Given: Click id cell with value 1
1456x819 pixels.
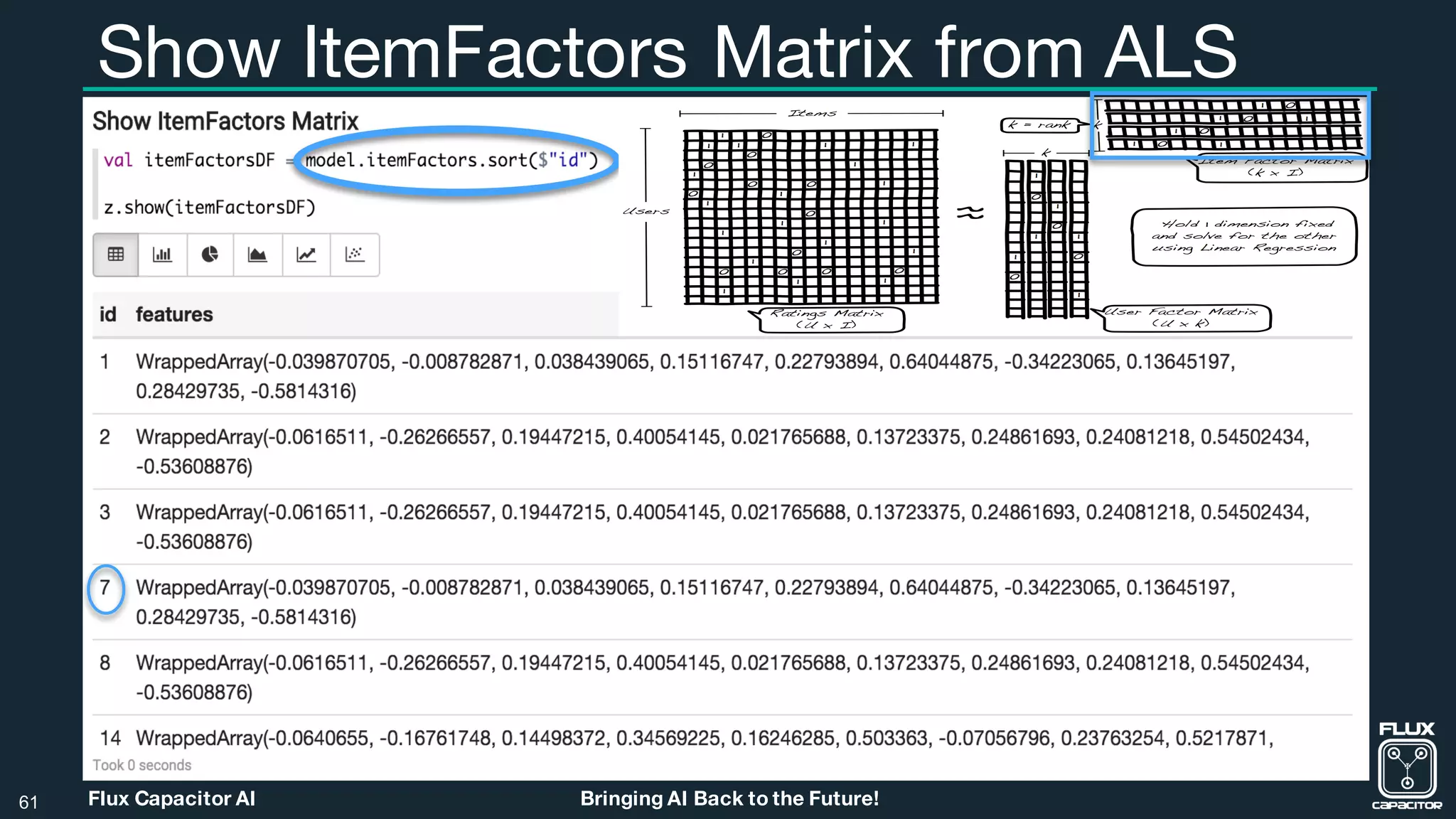Looking at the screenshot, I should pyautogui.click(x=105, y=362).
